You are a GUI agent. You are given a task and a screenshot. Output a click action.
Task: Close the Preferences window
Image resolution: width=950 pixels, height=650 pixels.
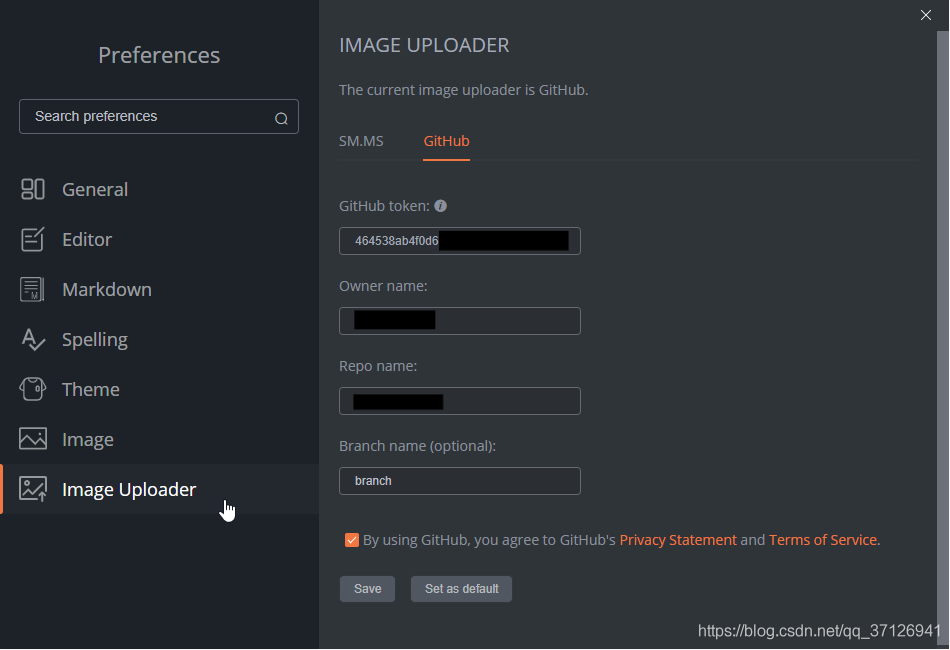pyautogui.click(x=926, y=15)
